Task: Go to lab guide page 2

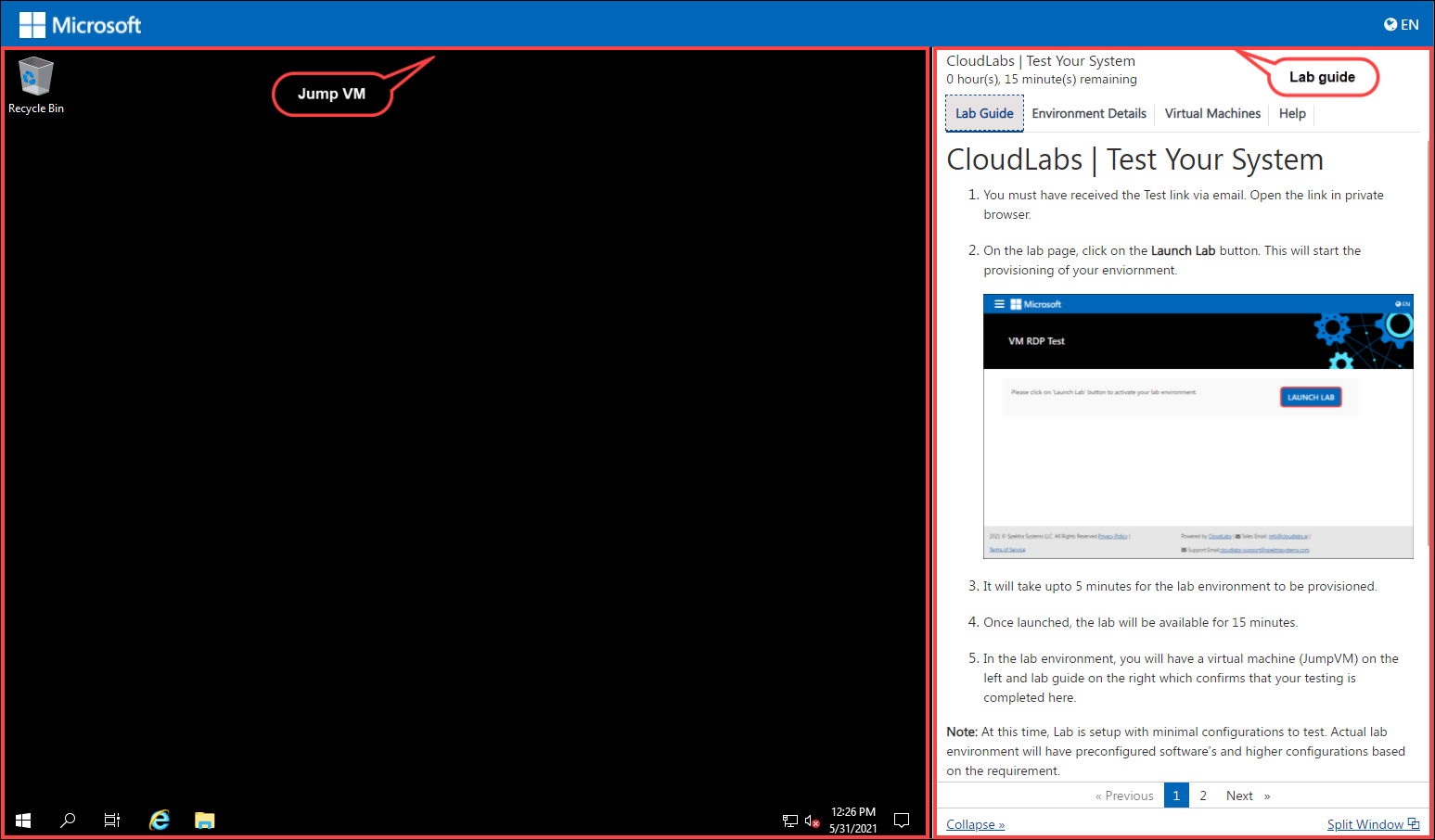Action: 1203,795
